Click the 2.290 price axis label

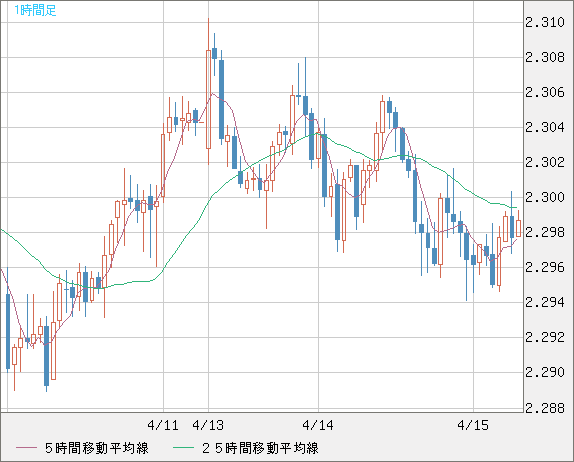545,372
